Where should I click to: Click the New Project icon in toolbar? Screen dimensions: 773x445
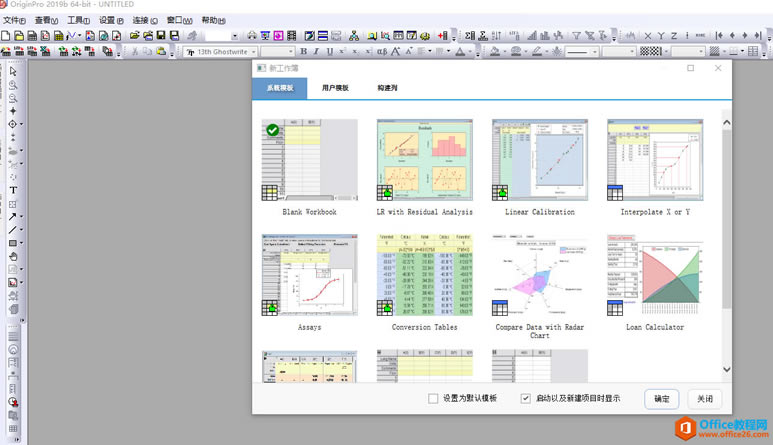pyautogui.click(x=5, y=35)
